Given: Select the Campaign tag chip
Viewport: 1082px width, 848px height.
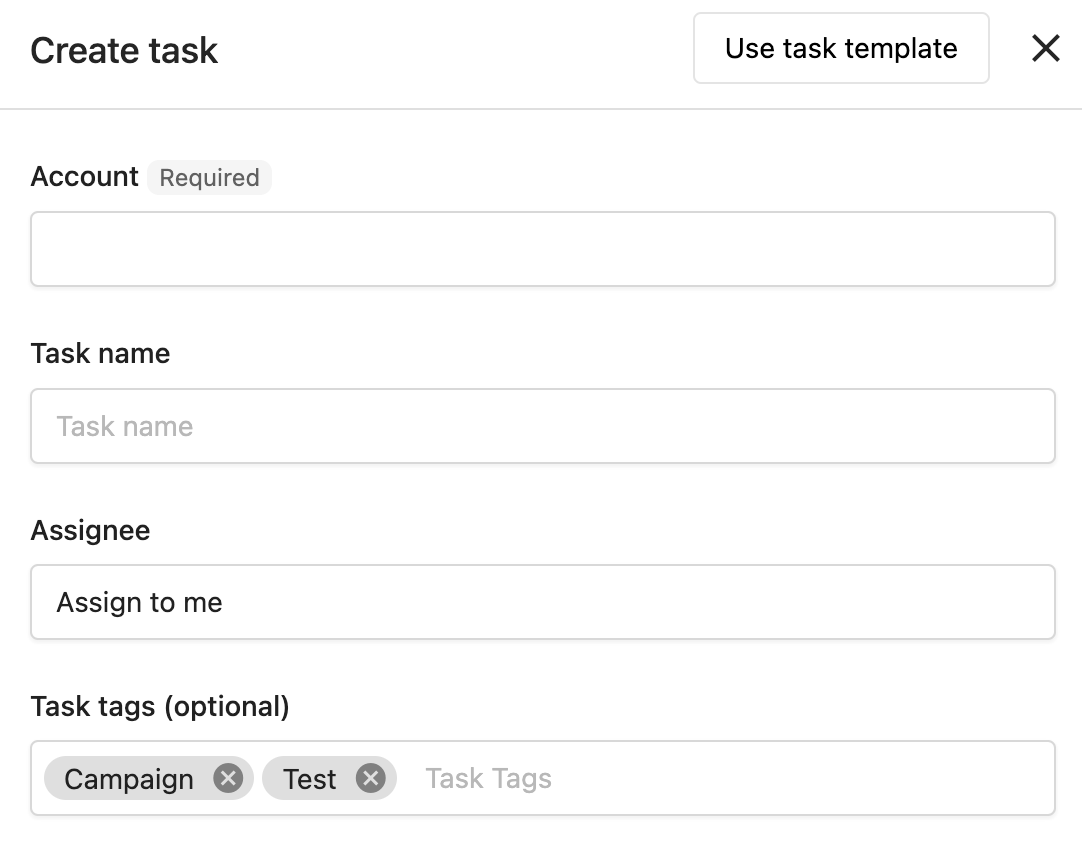Looking at the screenshot, I should pos(148,778).
